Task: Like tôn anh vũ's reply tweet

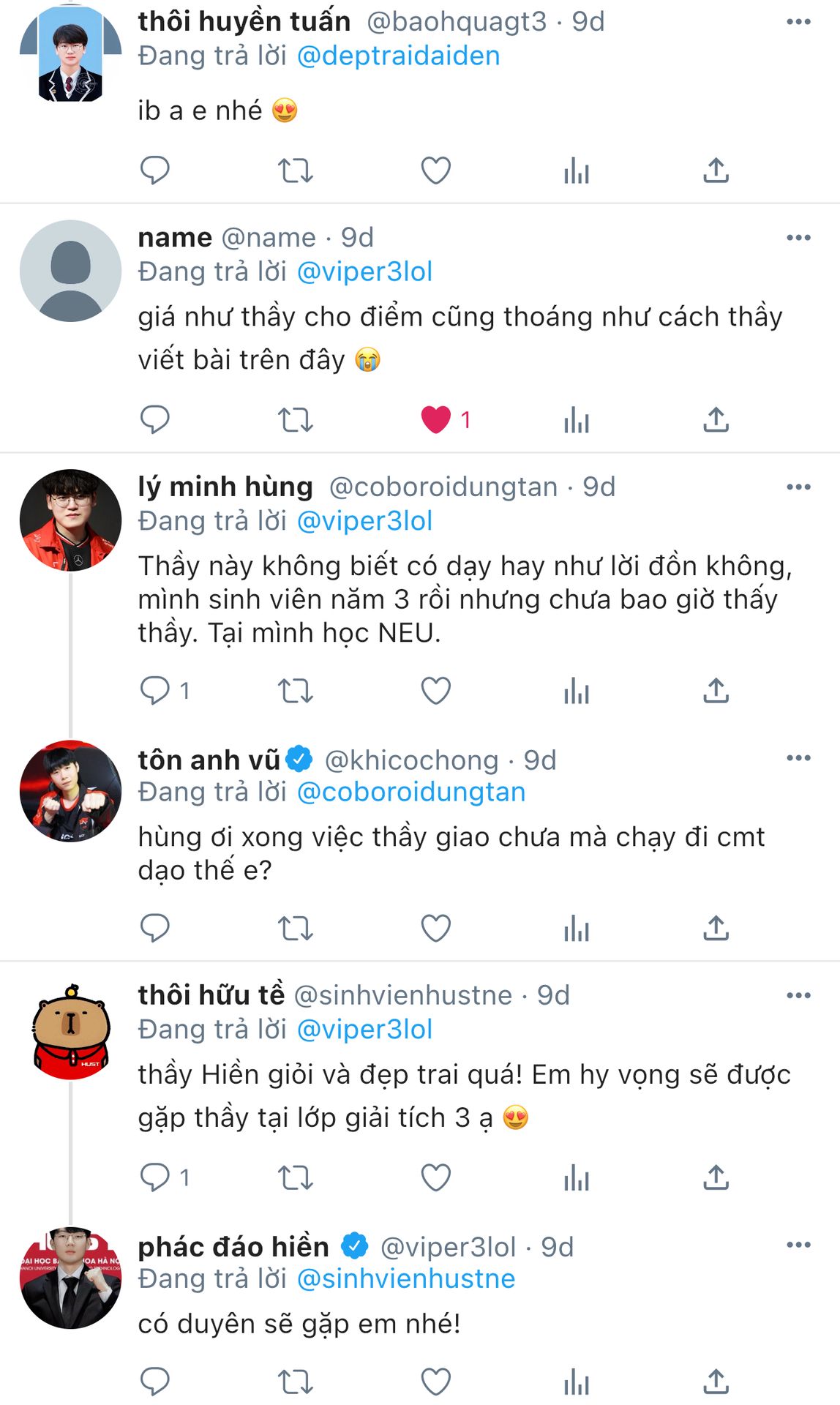Action: [x=436, y=928]
